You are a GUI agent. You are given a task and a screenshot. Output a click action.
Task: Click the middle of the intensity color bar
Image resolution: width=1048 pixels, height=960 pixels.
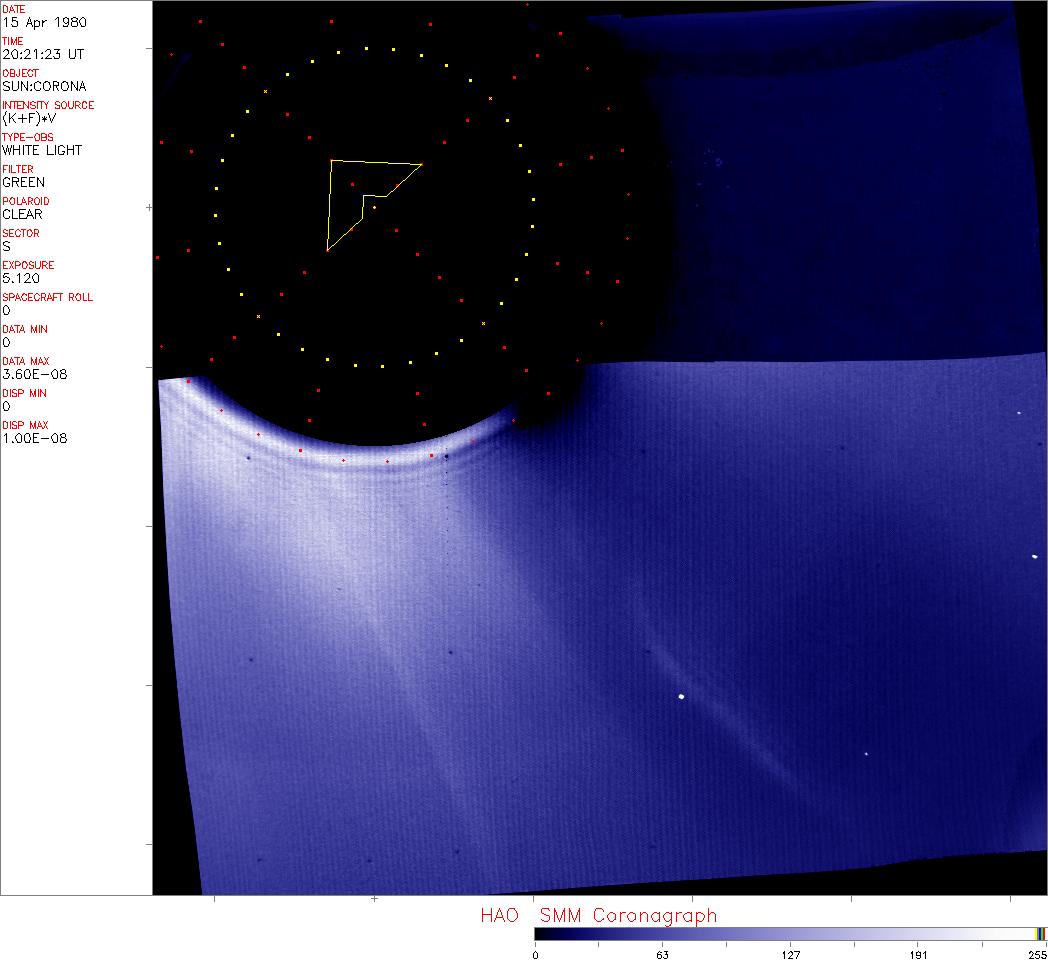coord(790,933)
